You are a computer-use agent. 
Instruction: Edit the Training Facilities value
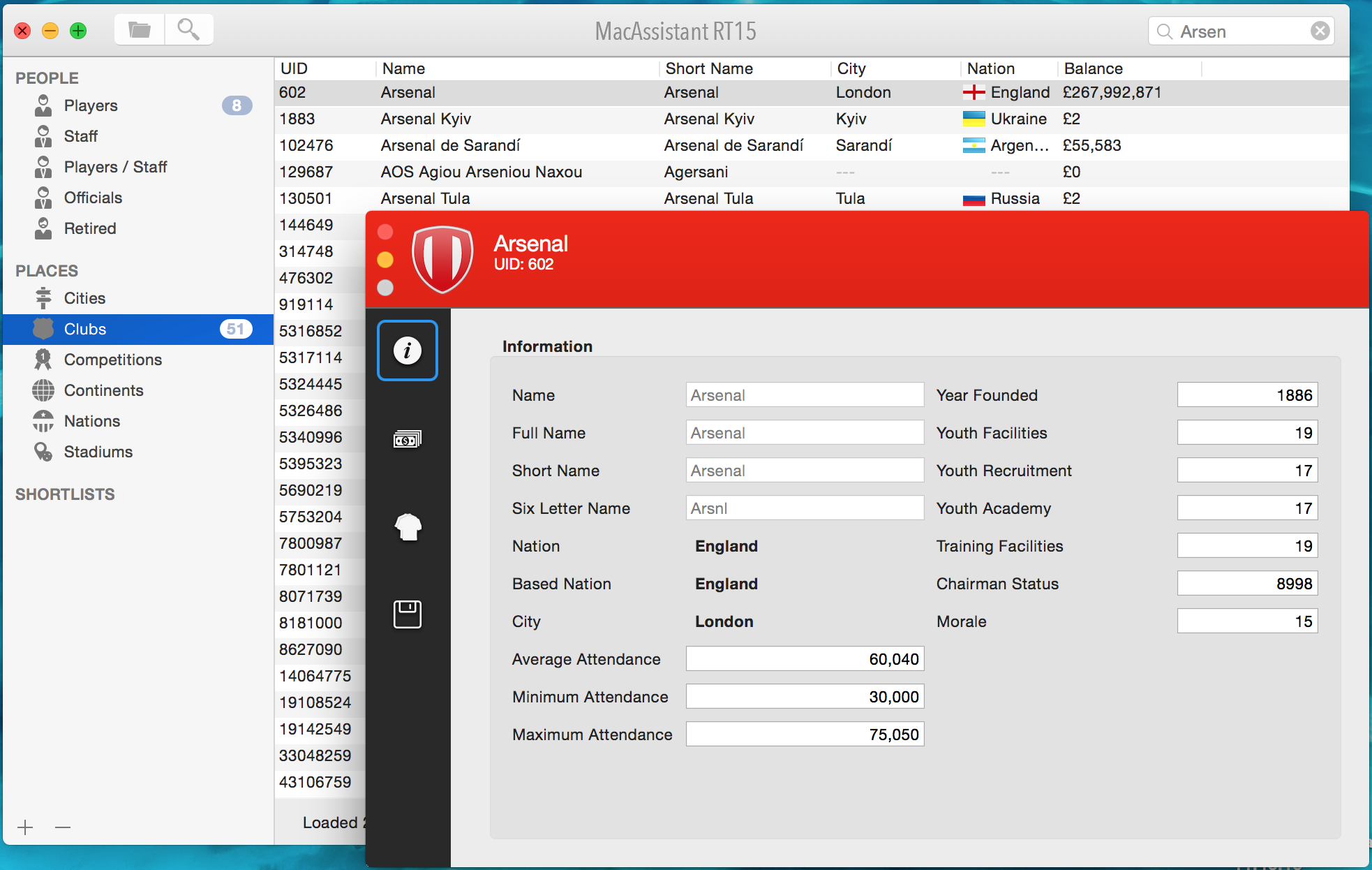click(1247, 546)
